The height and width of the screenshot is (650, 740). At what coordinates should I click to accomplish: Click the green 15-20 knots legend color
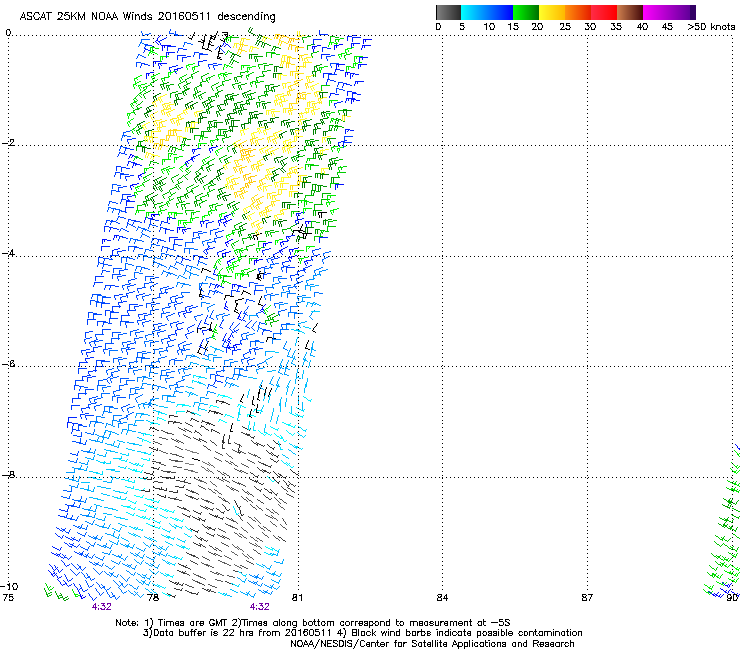526,12
